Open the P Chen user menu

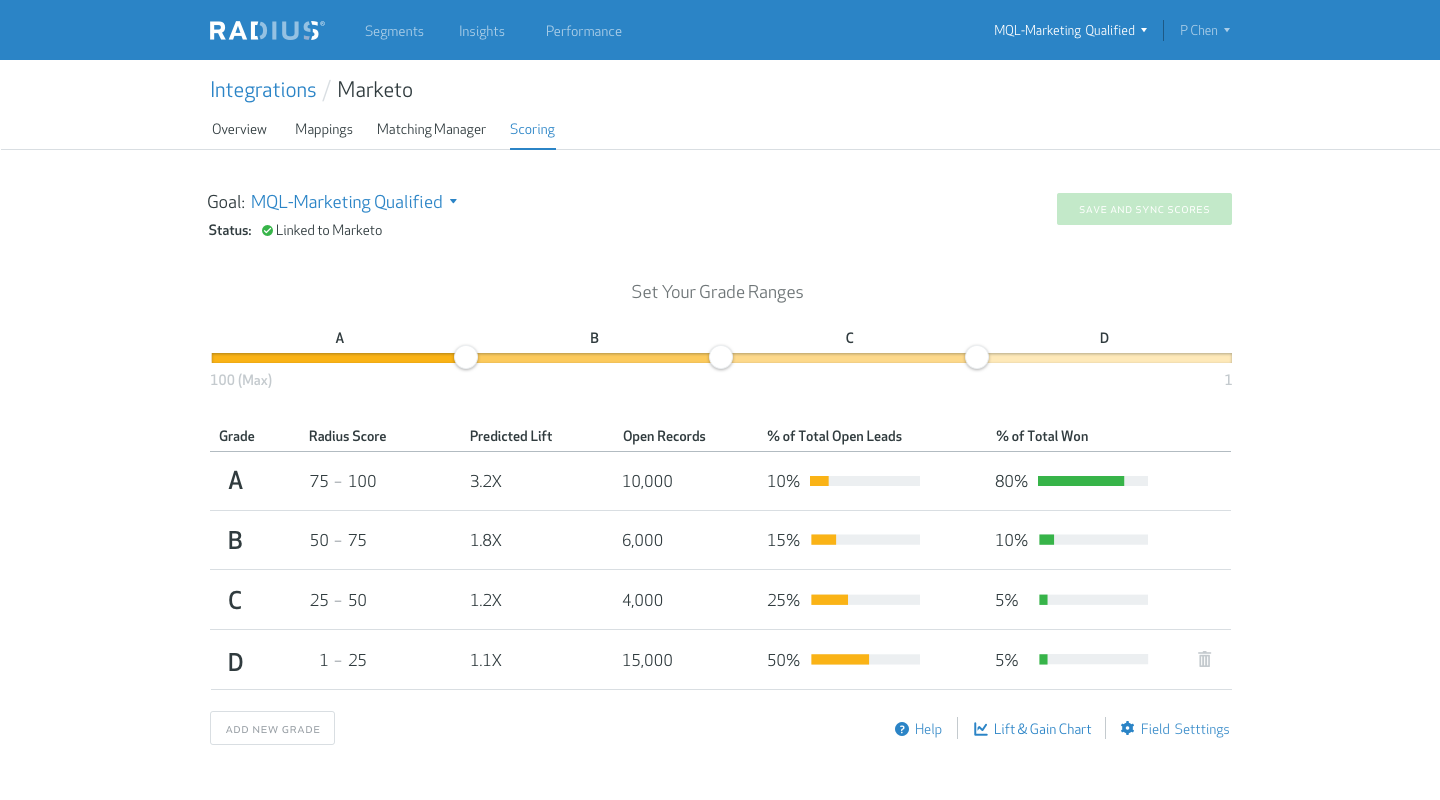point(1204,30)
